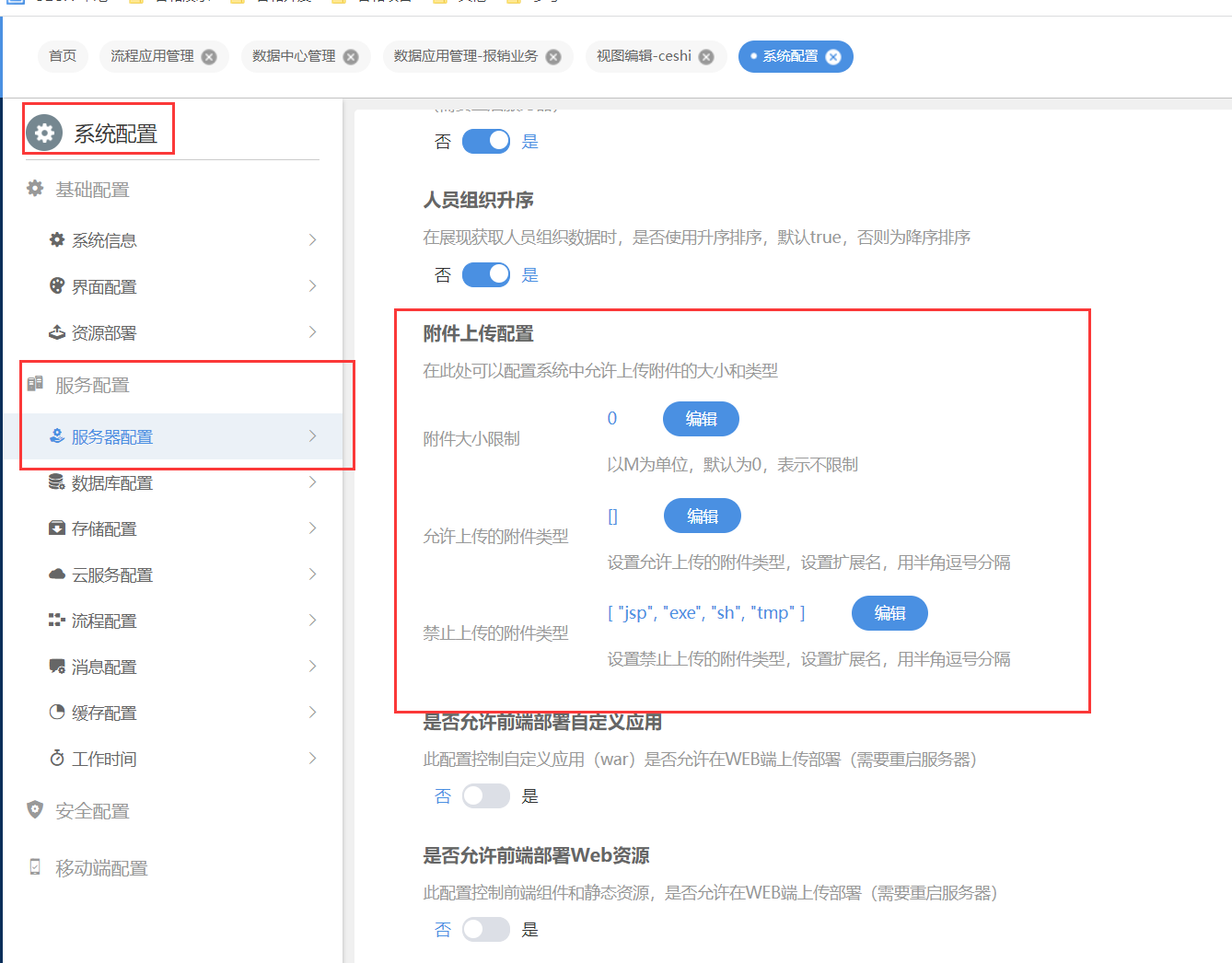
Task: Toggle the switch above 人员组织升序
Action: (486, 141)
